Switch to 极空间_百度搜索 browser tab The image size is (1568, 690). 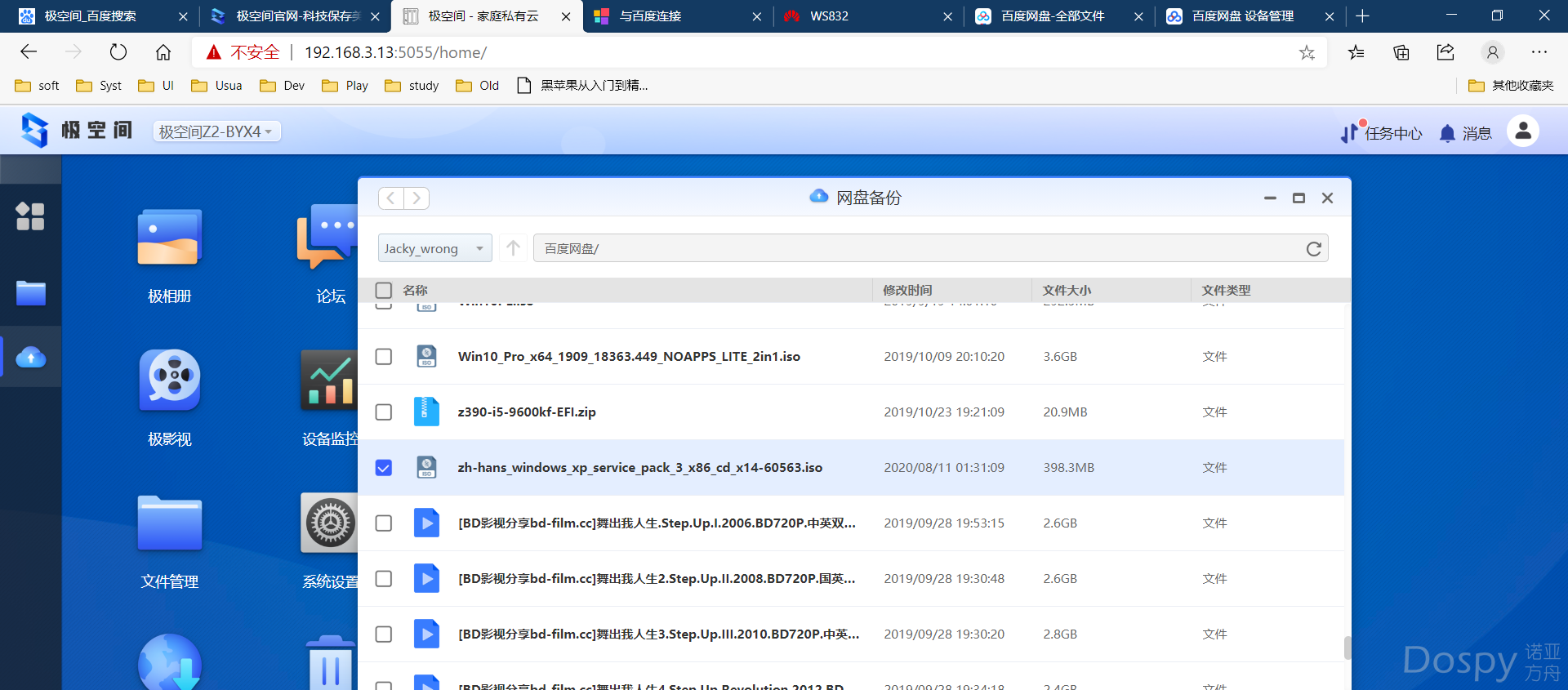tap(103, 16)
